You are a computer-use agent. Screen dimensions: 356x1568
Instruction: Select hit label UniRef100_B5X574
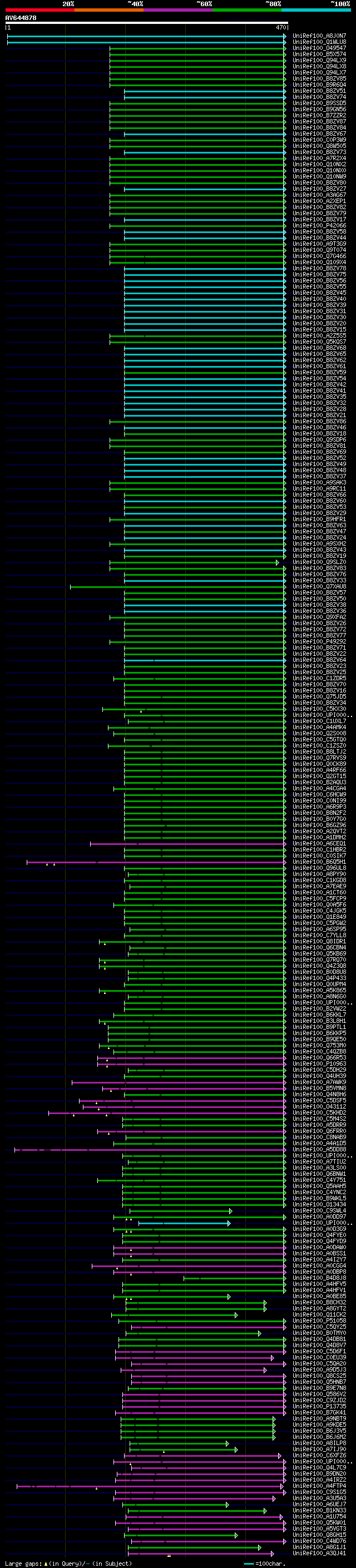319,54
